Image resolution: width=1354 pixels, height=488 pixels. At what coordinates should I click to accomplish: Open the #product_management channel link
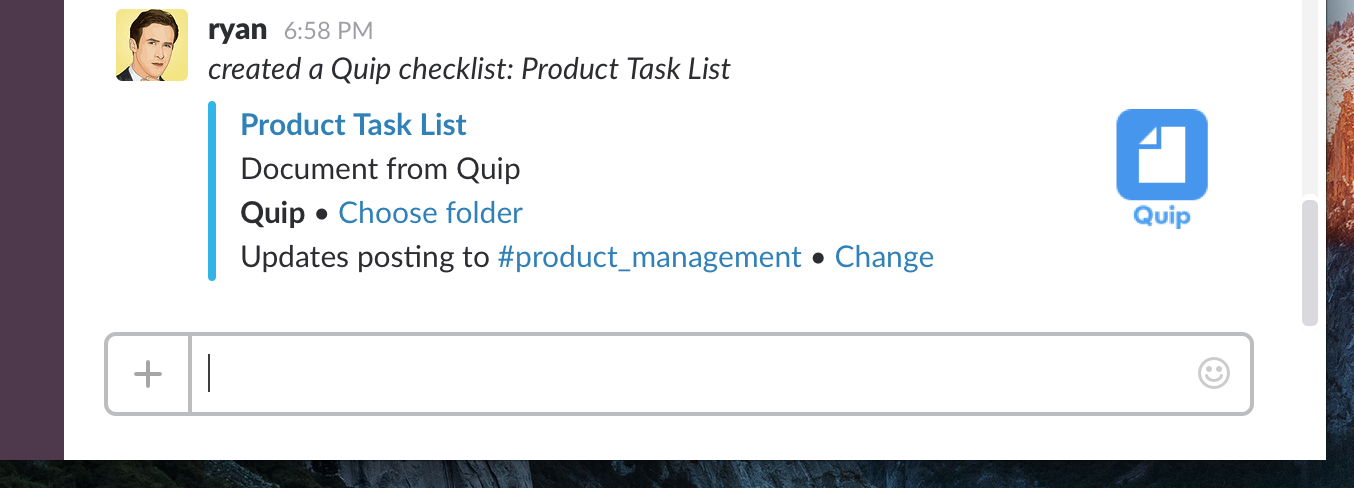click(x=650, y=257)
